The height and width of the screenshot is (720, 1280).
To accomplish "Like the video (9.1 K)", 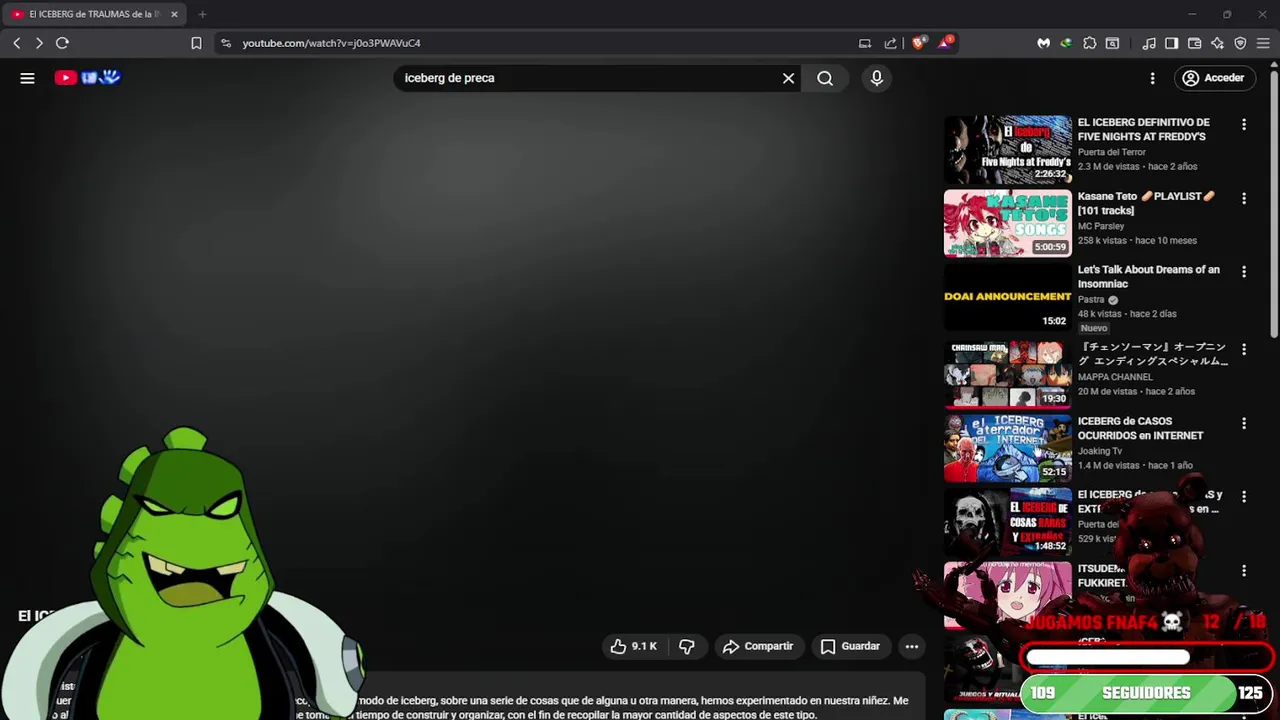I will pyautogui.click(x=634, y=646).
